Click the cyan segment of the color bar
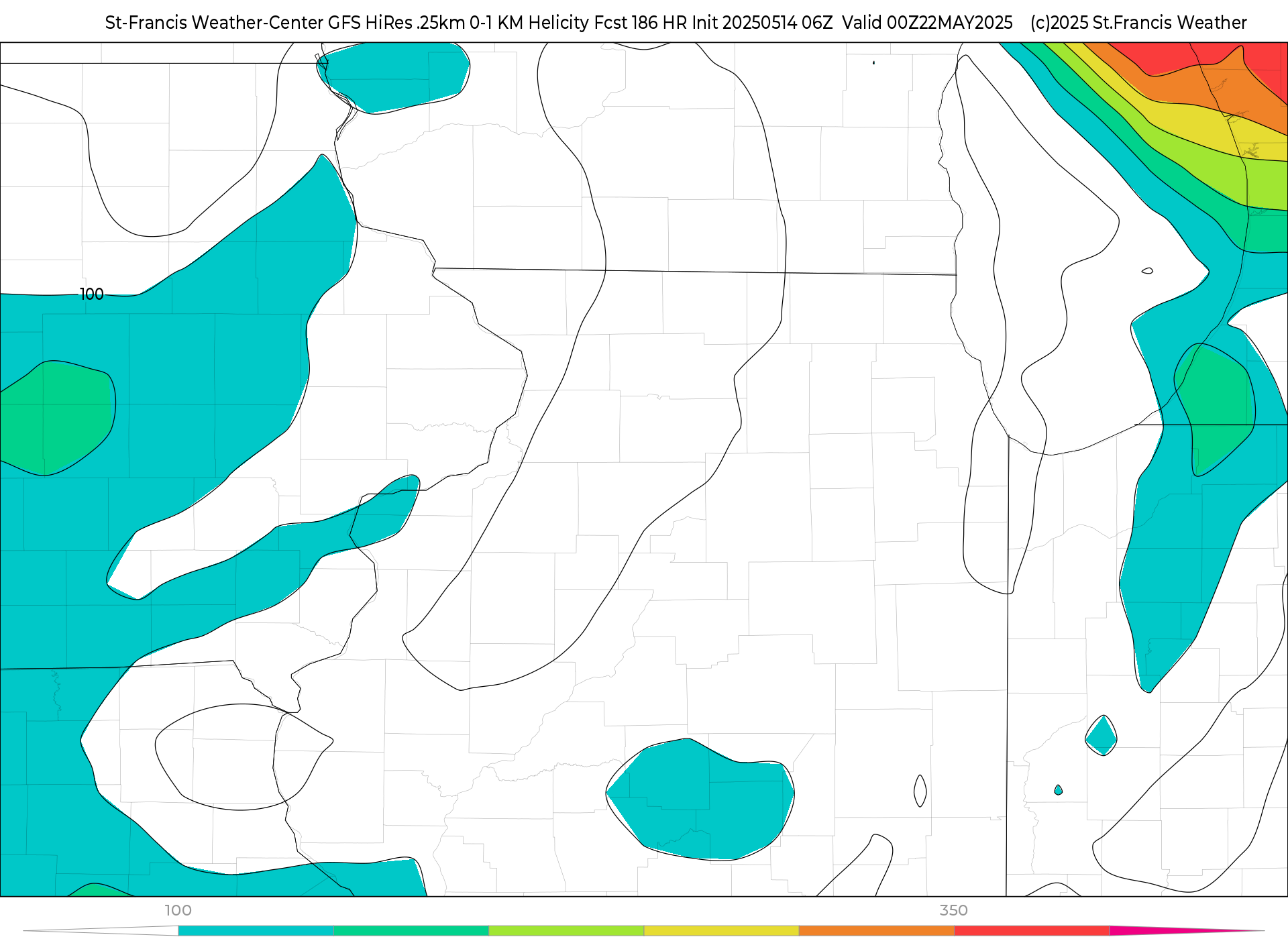 point(256,931)
